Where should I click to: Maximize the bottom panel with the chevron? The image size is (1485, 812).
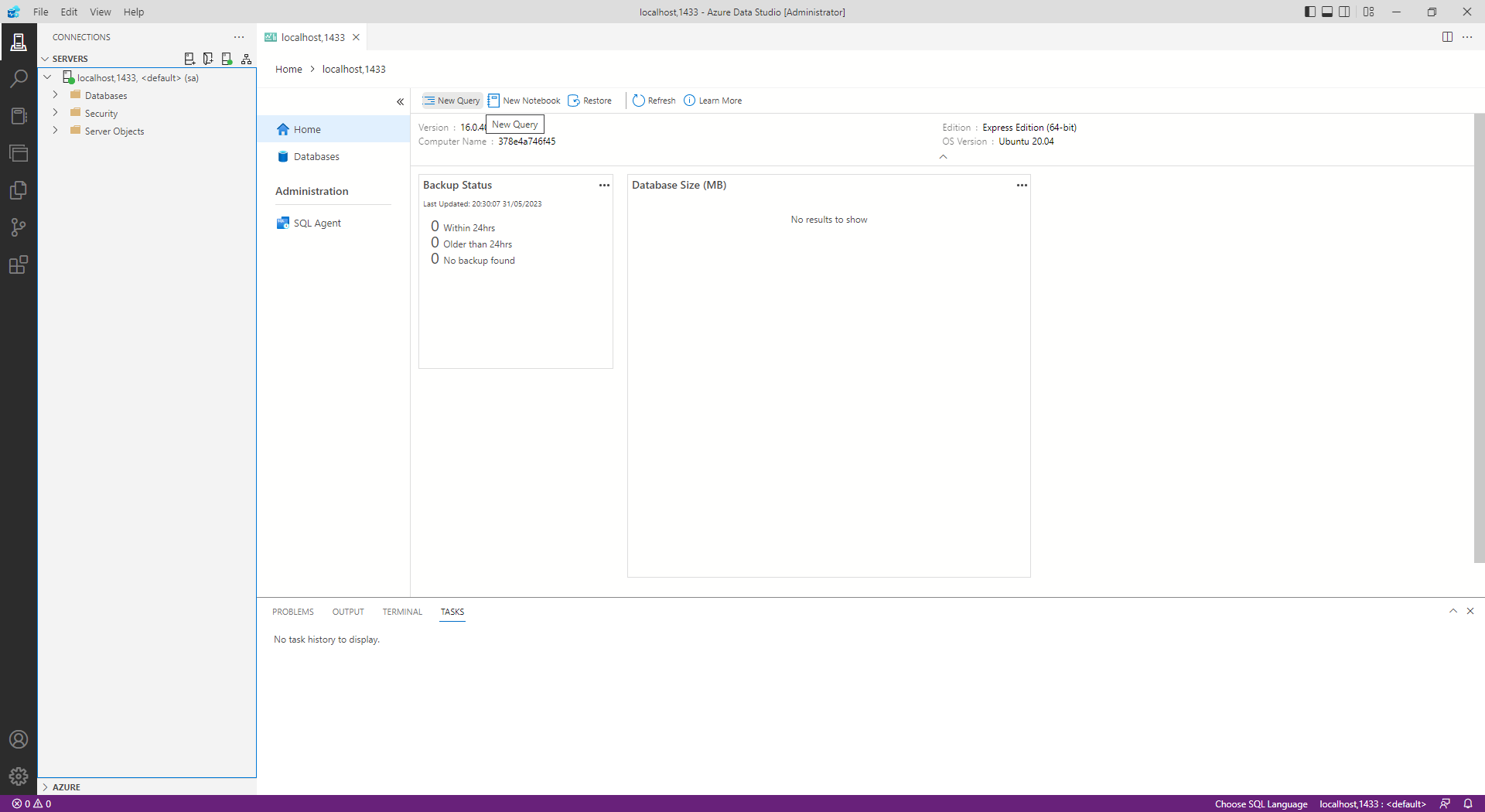pyautogui.click(x=1453, y=611)
